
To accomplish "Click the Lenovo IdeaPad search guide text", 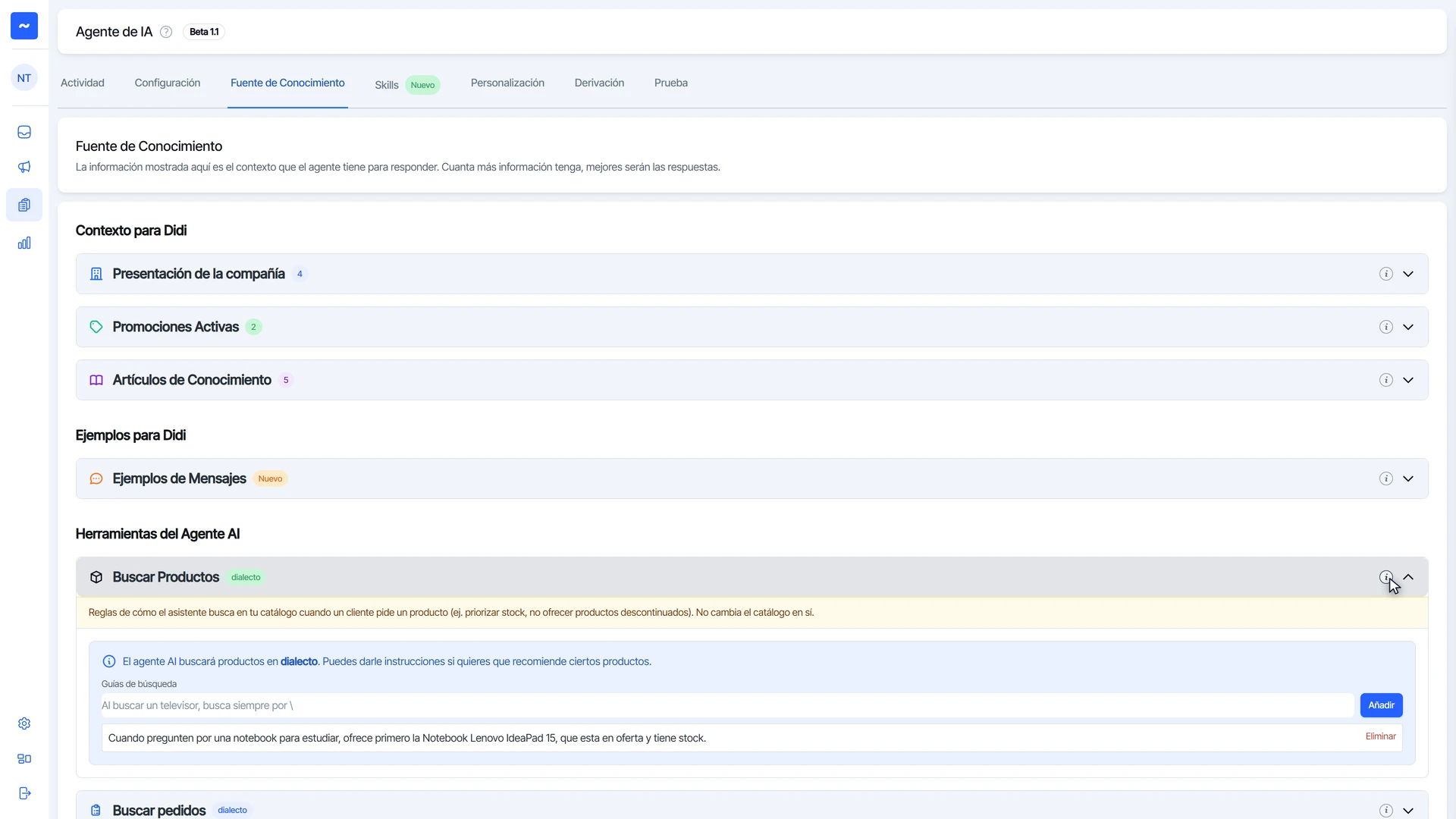I will (x=407, y=738).
